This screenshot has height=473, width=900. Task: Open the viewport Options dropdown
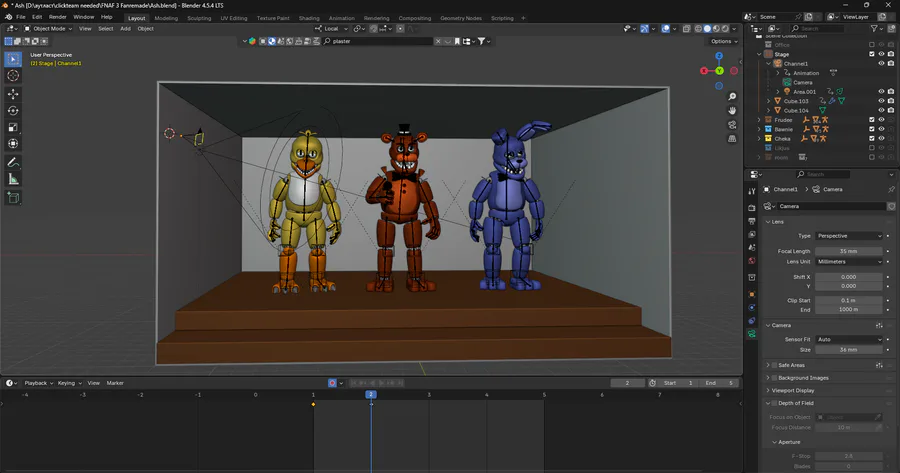[723, 41]
